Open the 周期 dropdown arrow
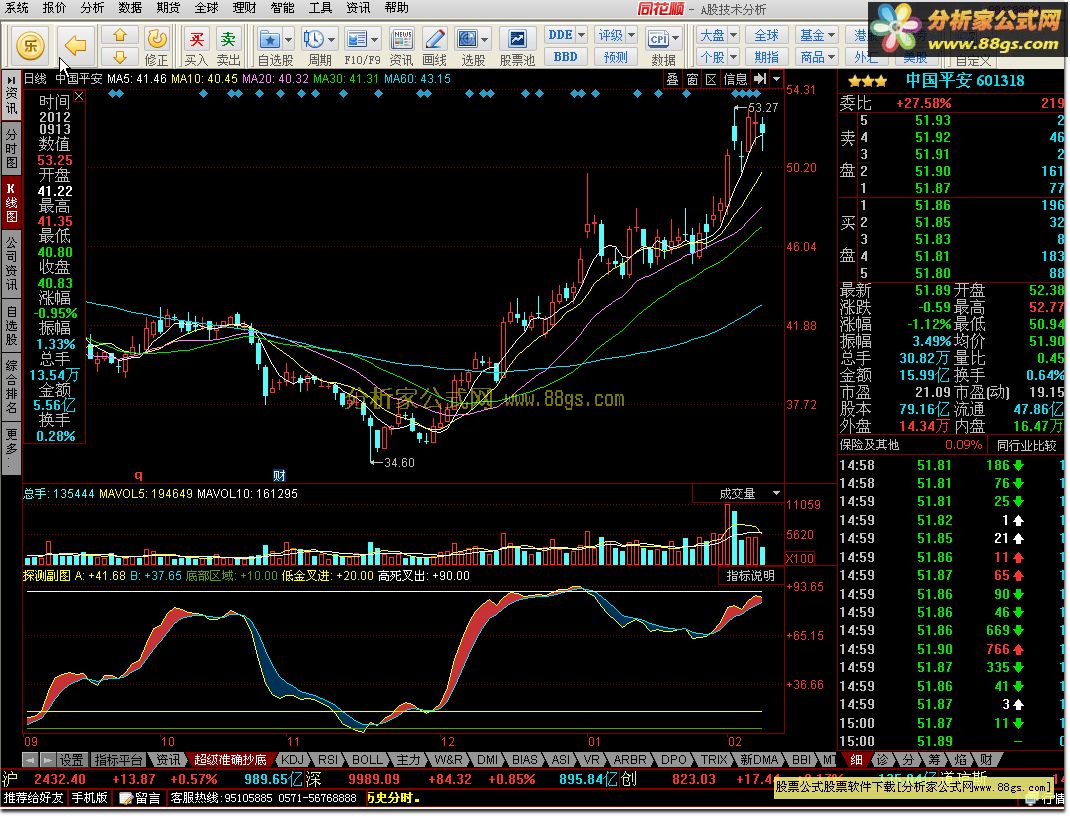 tap(332, 39)
